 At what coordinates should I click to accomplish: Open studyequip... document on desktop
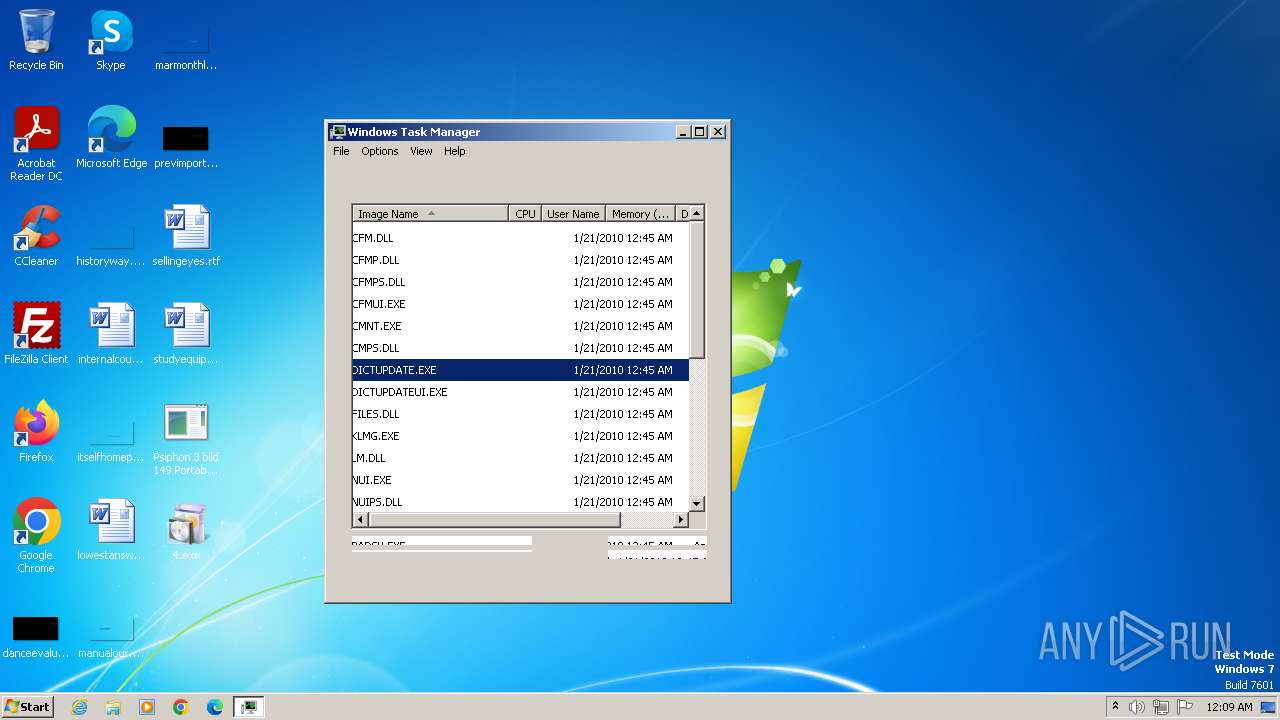coord(186,334)
